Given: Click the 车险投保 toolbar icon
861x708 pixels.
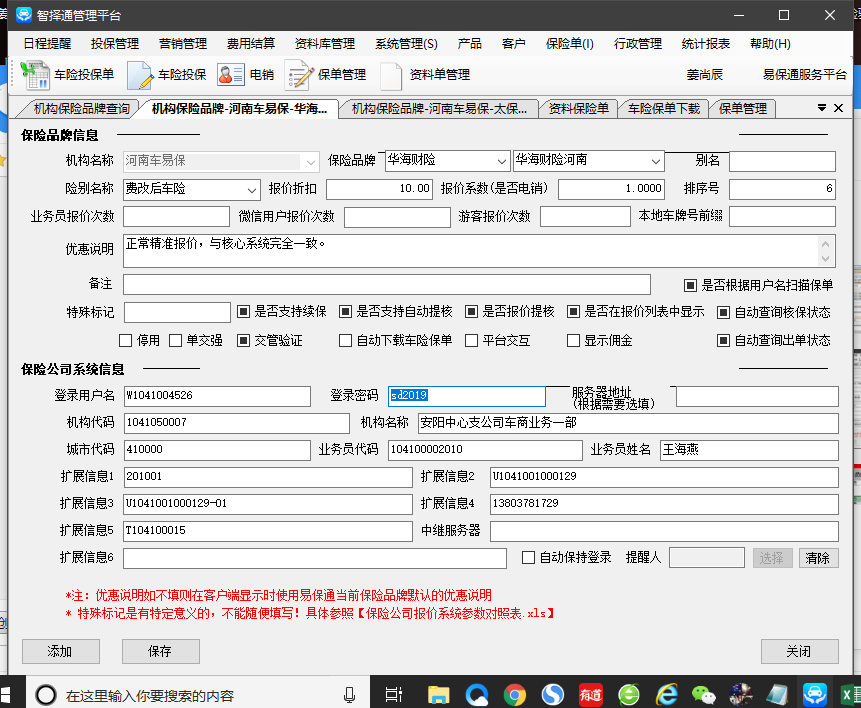Looking at the screenshot, I should (167, 75).
